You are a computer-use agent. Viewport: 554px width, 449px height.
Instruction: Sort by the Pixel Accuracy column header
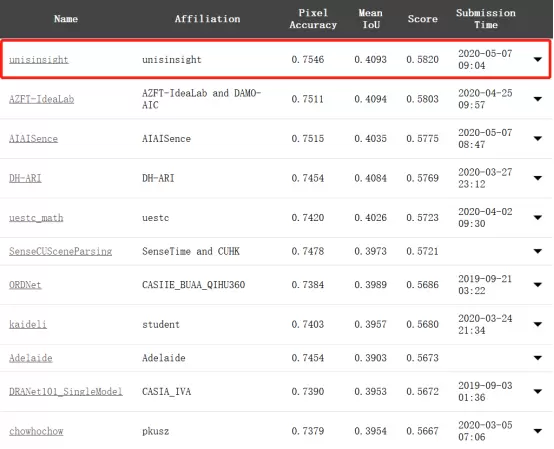pos(313,19)
